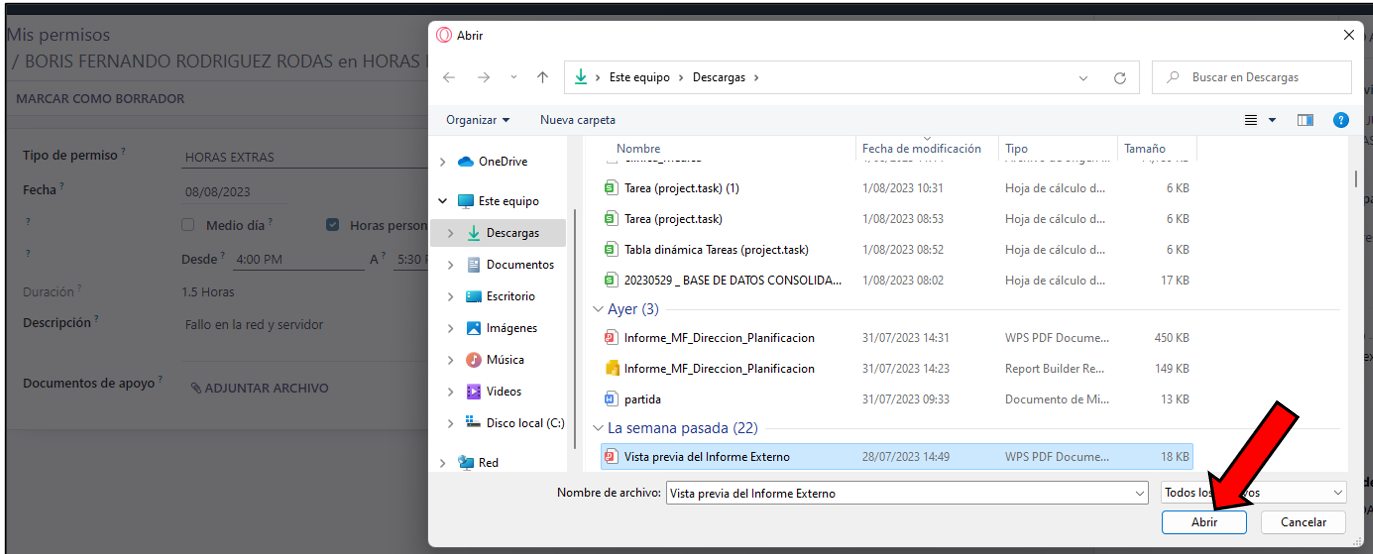The image size is (1373, 554).
Task: Sort by Fecha de modificación column
Action: click(x=921, y=149)
